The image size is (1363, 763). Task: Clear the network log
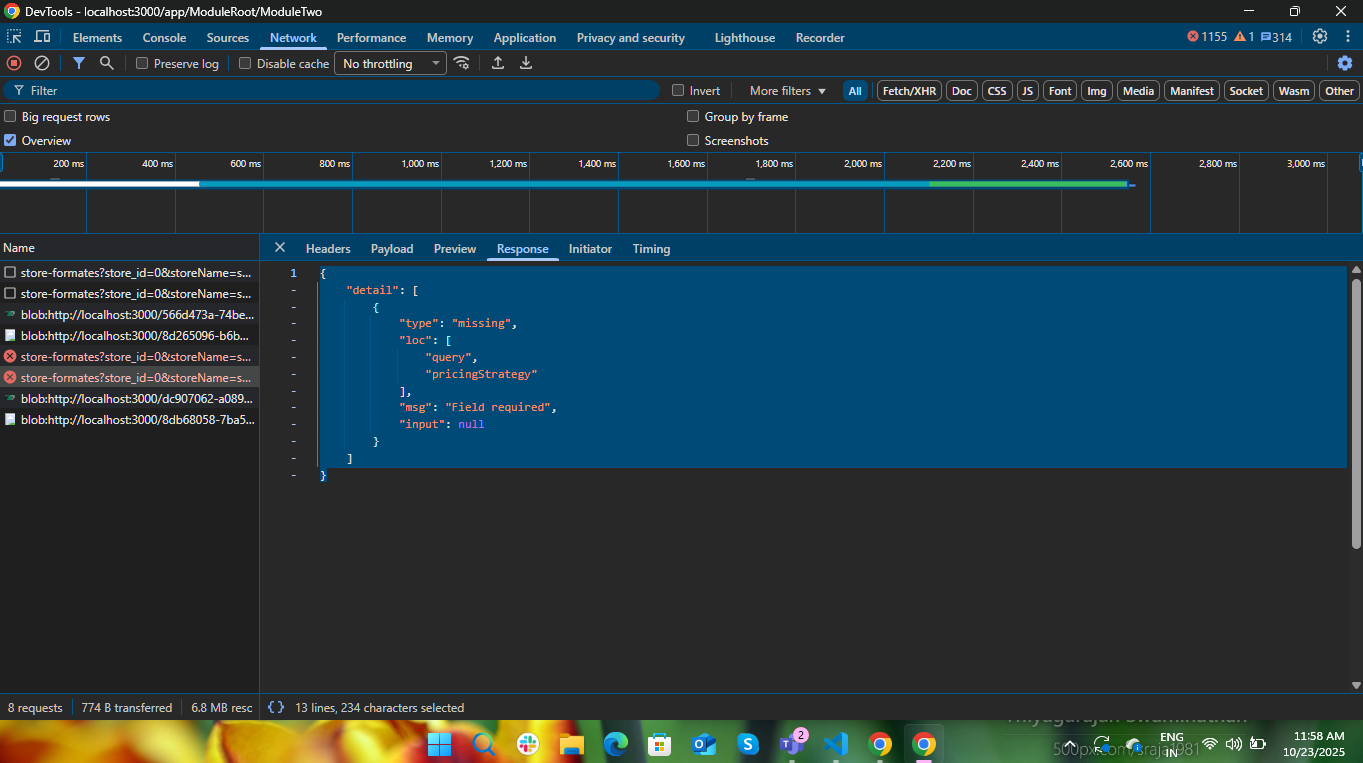[42, 63]
